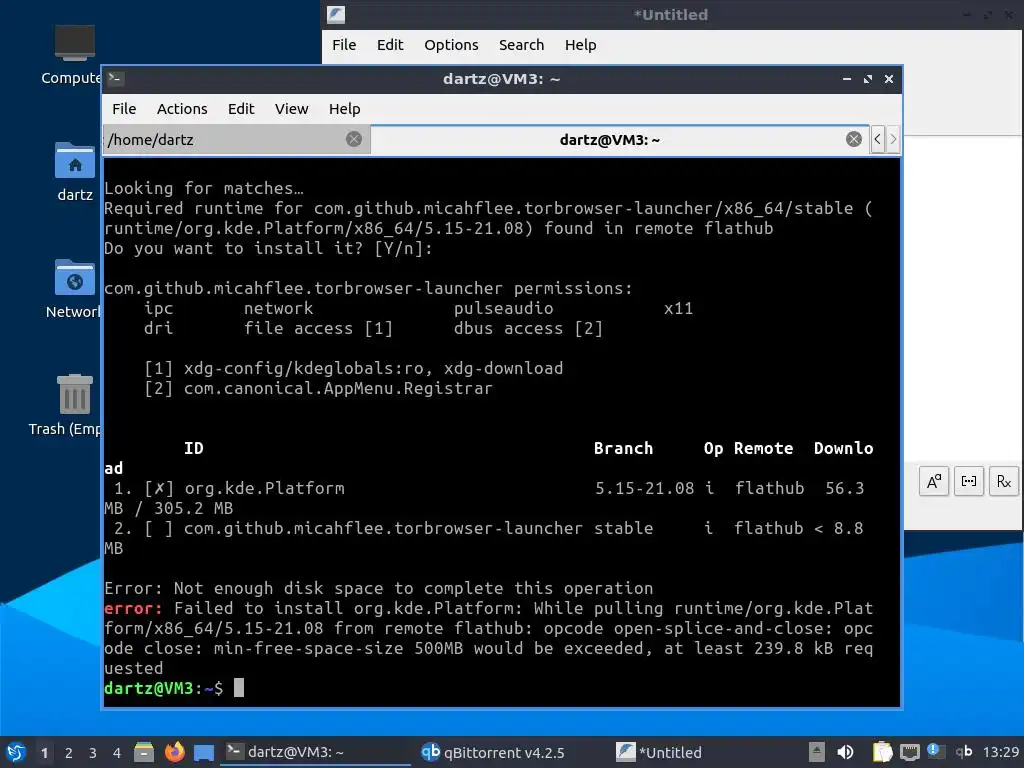Click the xdg-config/kdeglobals:ro footnote line
Screen dimensions: 1024x768
click(x=353, y=368)
